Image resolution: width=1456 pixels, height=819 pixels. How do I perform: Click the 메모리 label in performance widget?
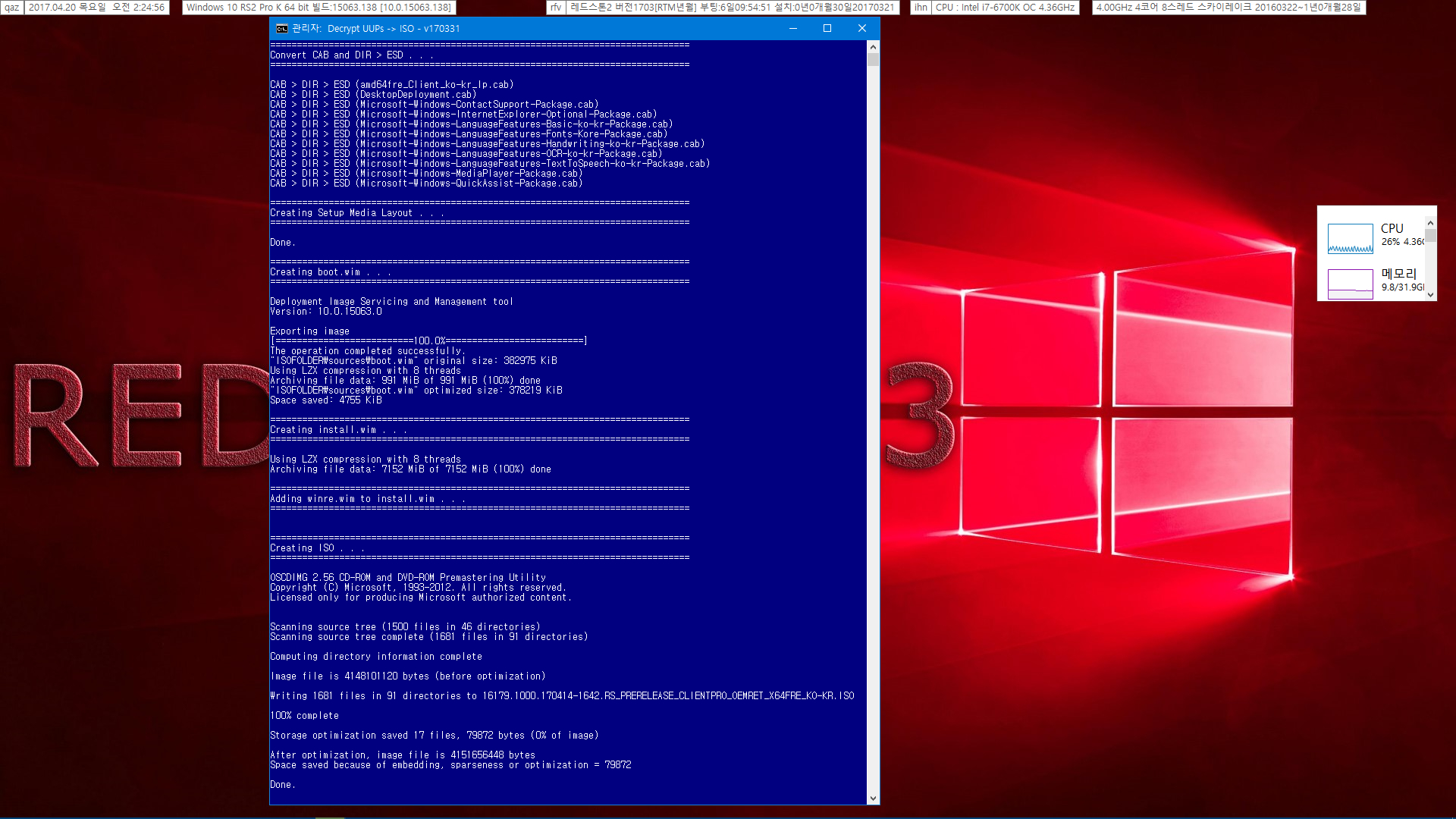[1398, 274]
